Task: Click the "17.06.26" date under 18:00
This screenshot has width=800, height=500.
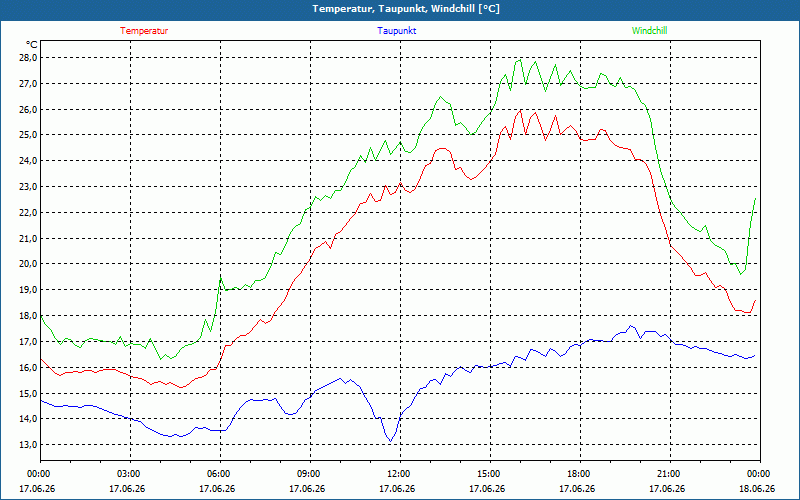Action: click(578, 489)
